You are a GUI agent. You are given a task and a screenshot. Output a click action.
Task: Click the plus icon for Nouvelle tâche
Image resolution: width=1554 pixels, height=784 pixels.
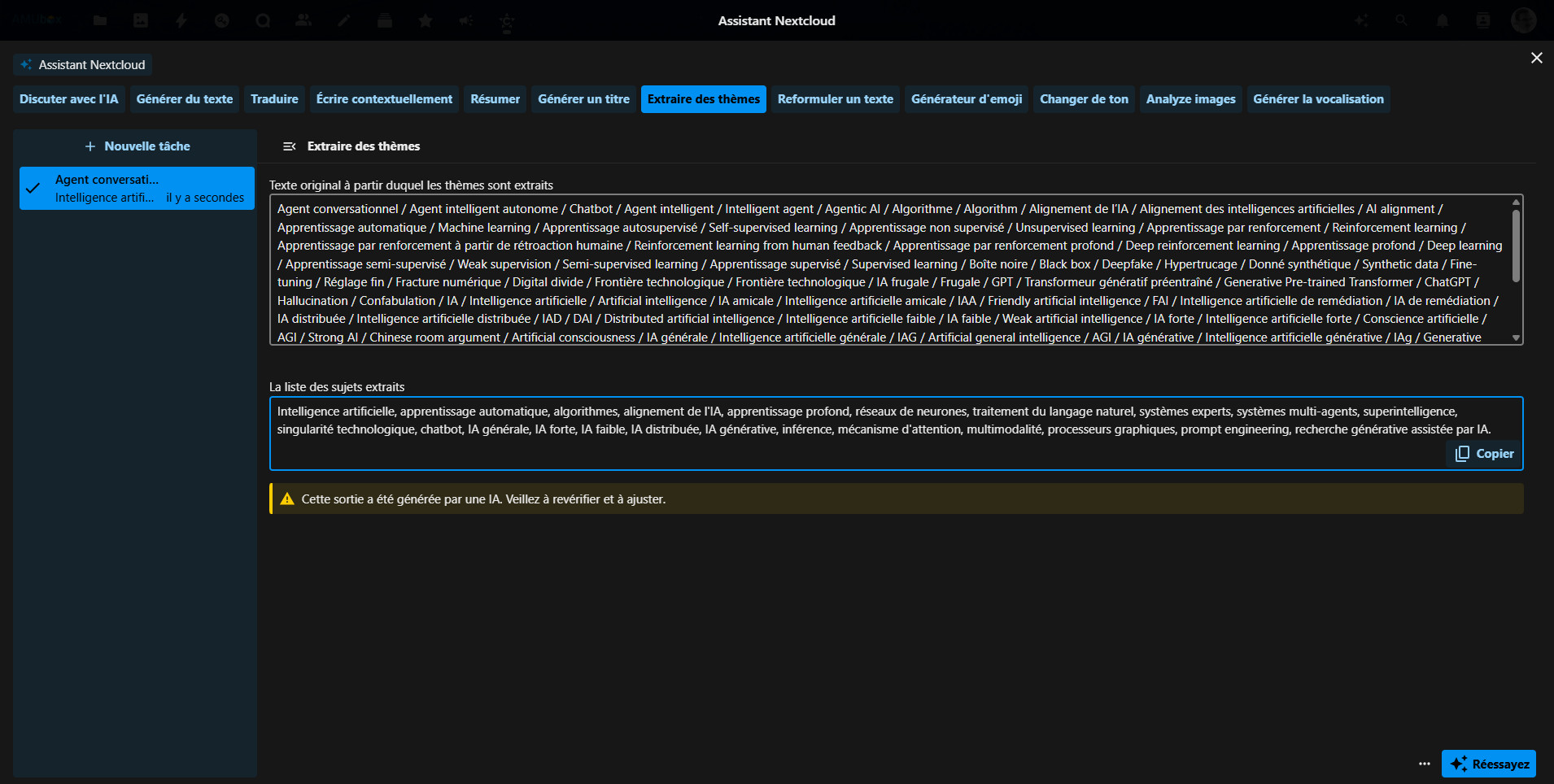(x=90, y=146)
